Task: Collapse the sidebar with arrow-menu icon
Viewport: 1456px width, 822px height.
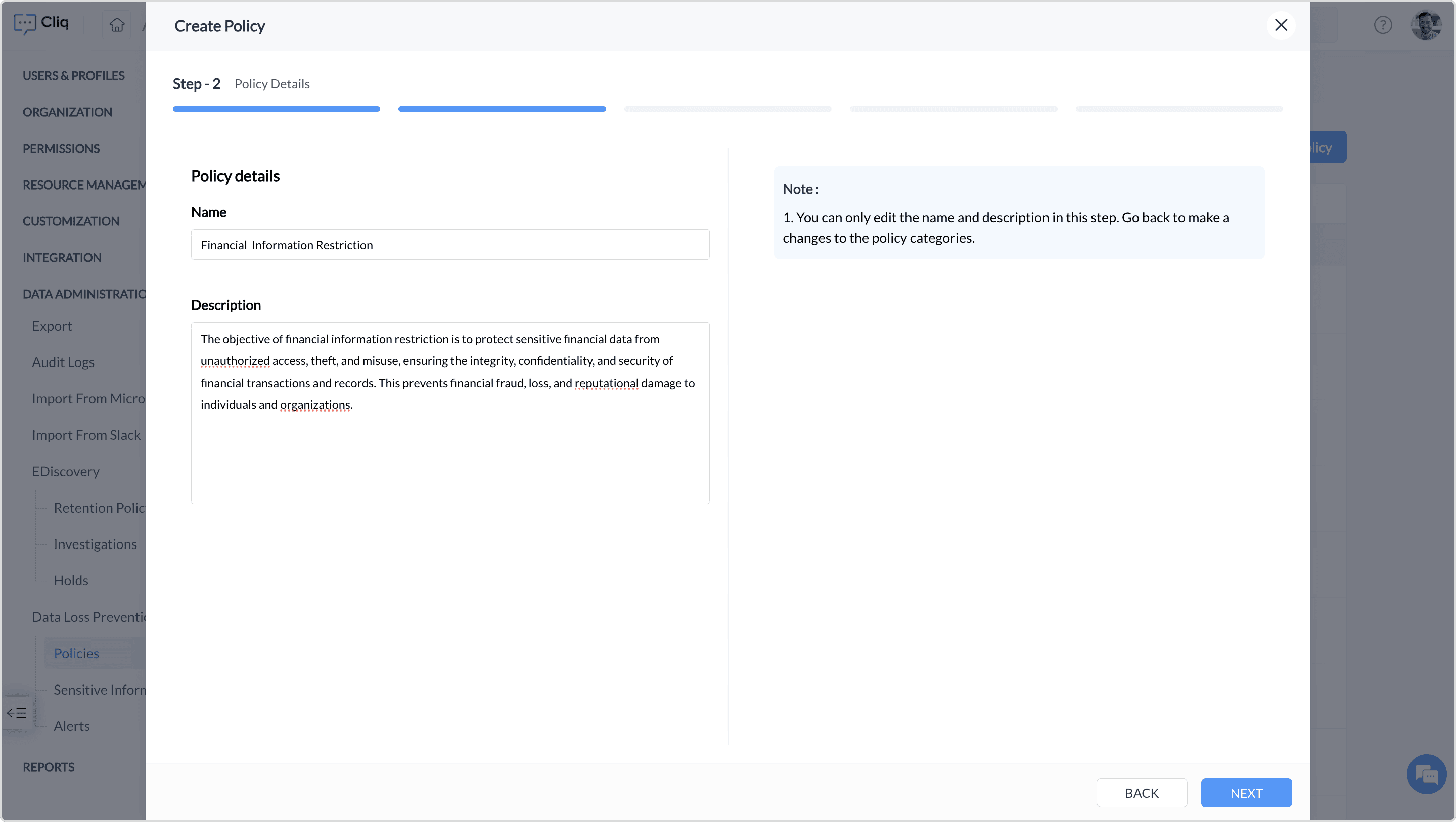Action: 16,713
